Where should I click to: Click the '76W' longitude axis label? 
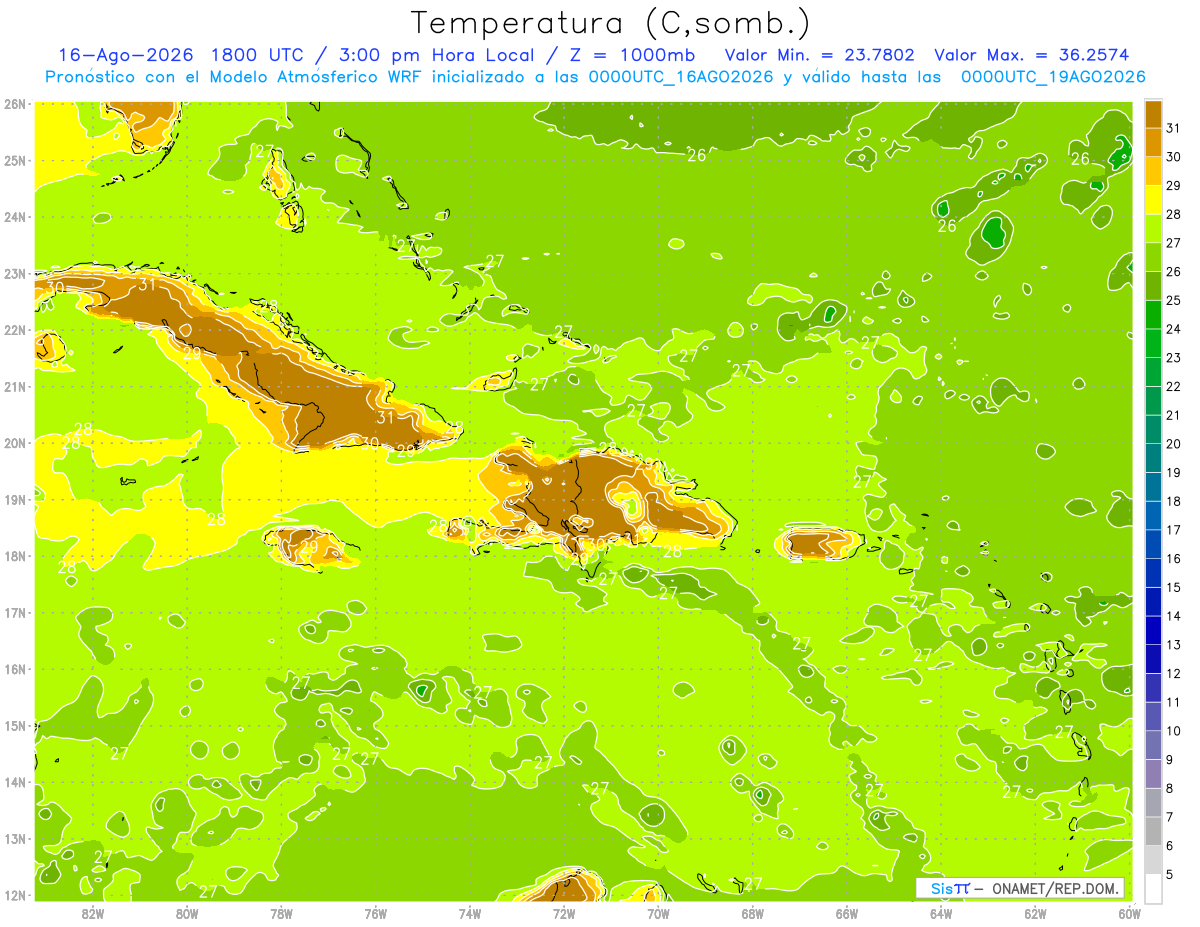(x=375, y=913)
